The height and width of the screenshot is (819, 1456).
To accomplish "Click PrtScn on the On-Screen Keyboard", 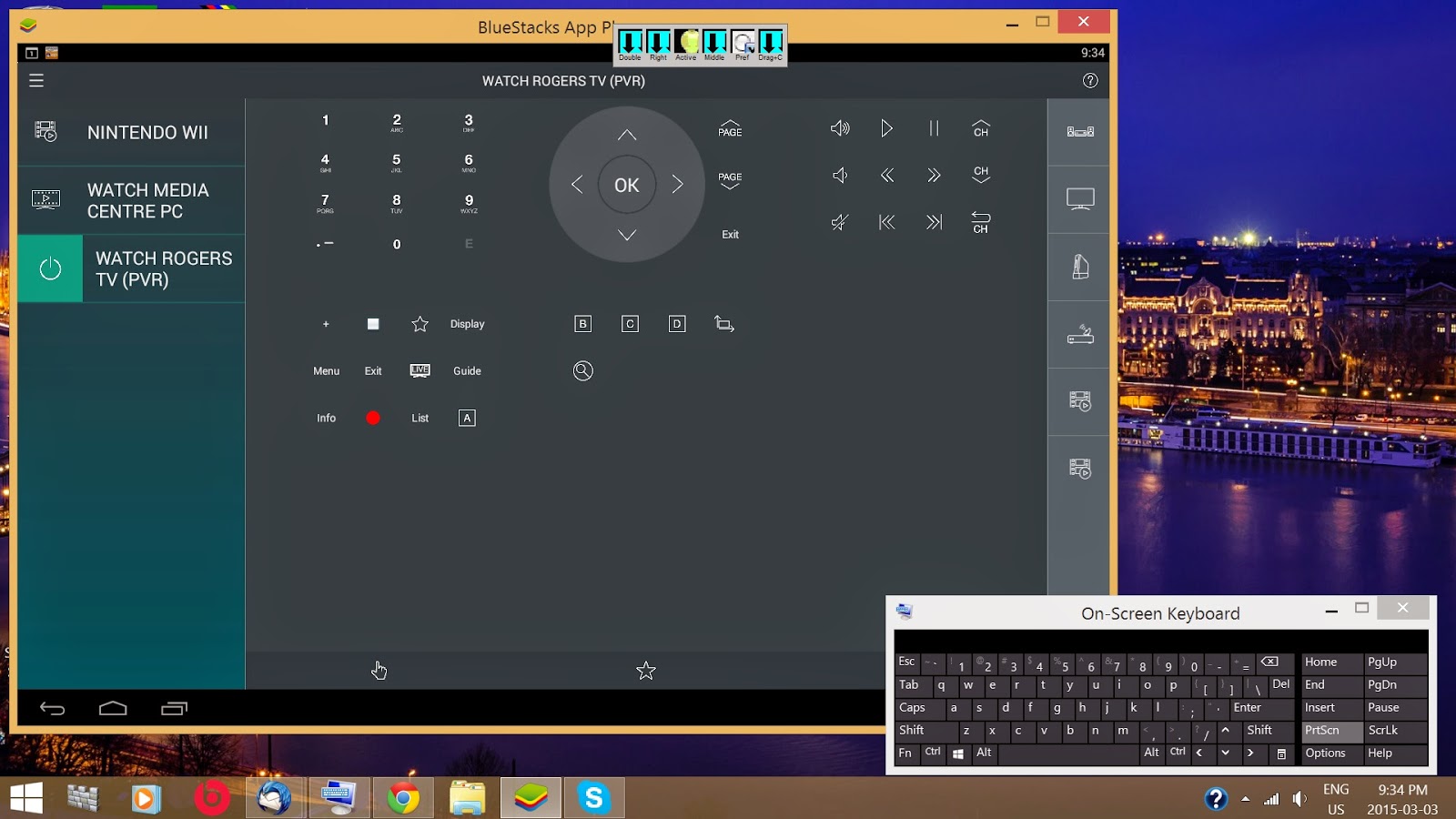I will coord(1331,731).
